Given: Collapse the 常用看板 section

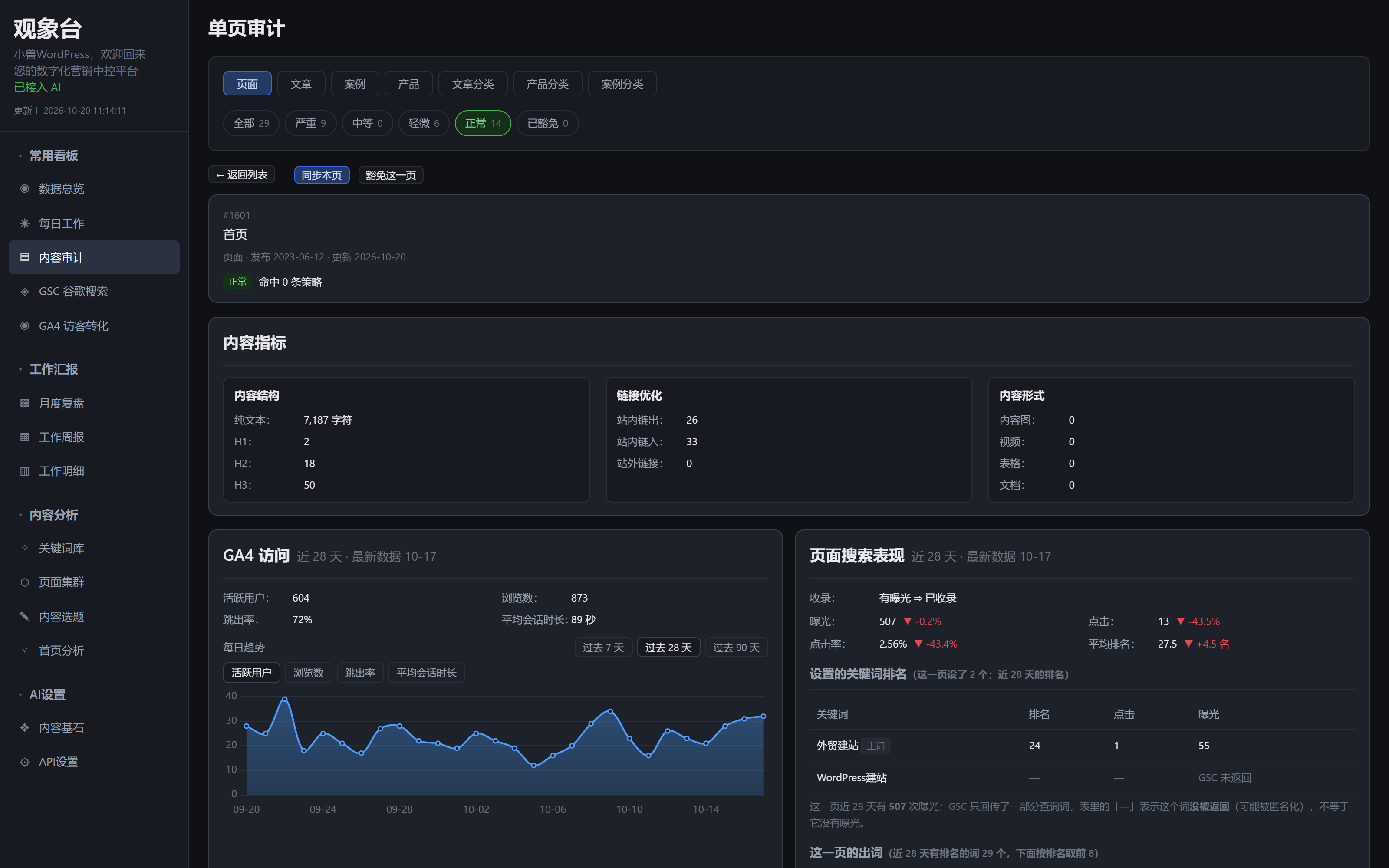Looking at the screenshot, I should 48,155.
